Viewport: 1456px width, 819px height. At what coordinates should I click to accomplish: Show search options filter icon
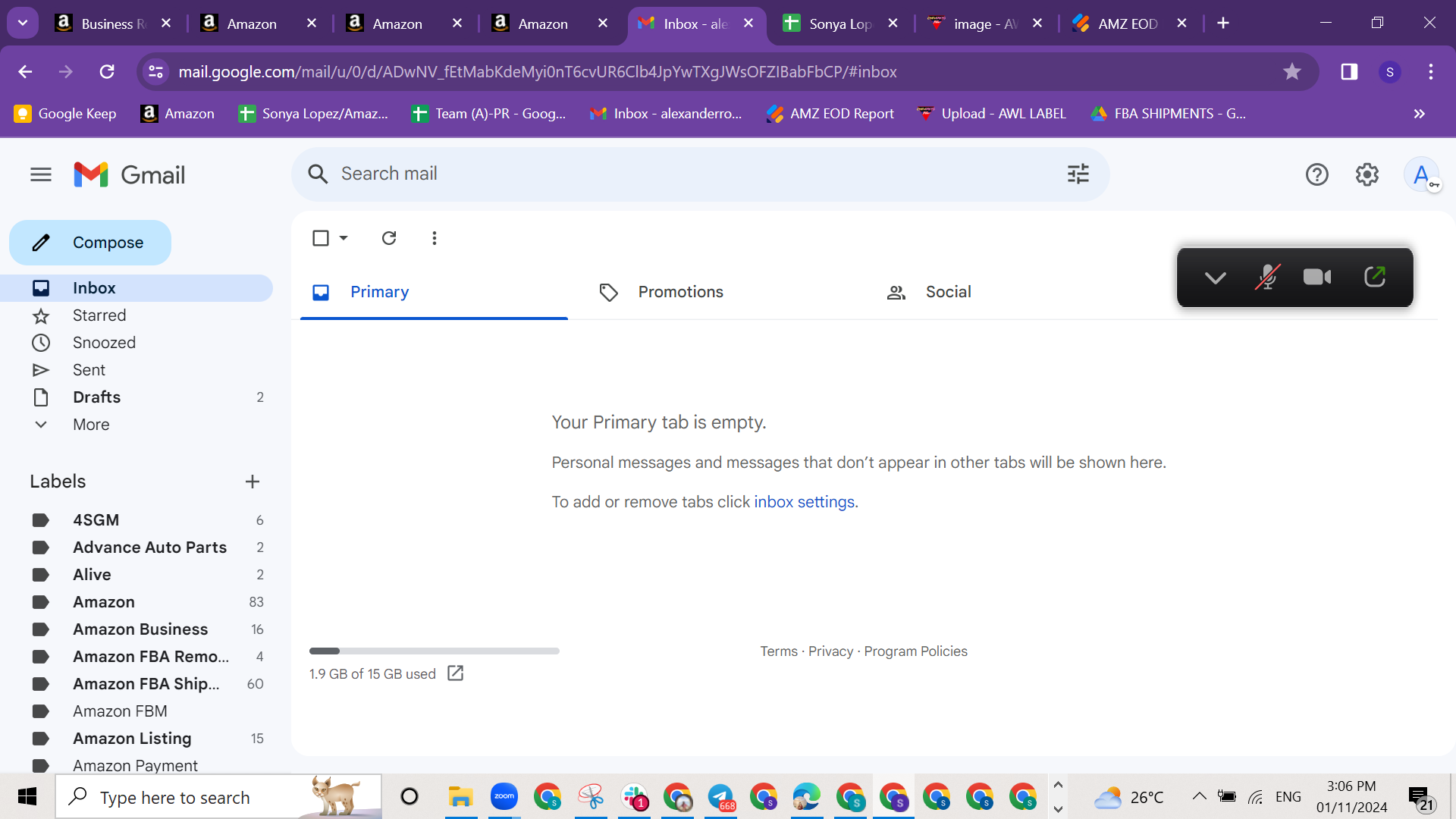(x=1078, y=174)
